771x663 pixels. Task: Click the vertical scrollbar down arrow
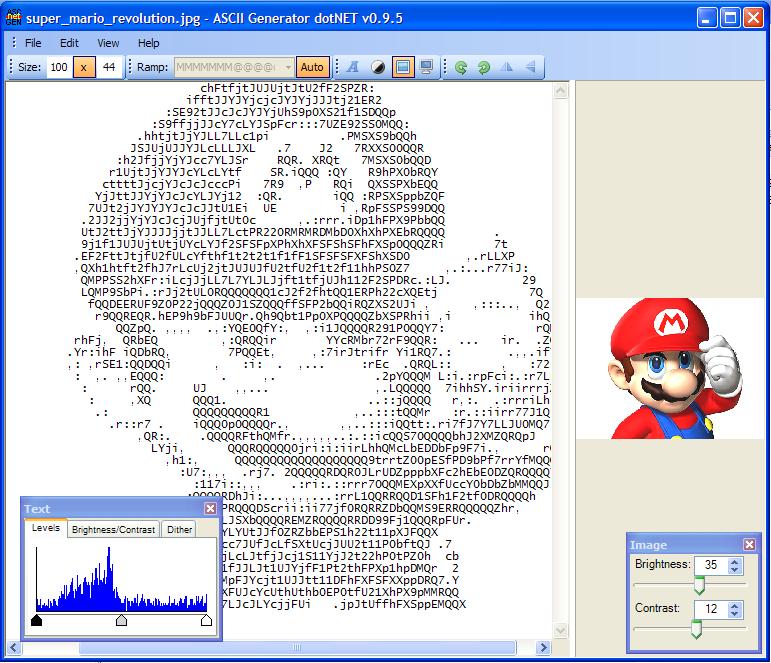561,631
